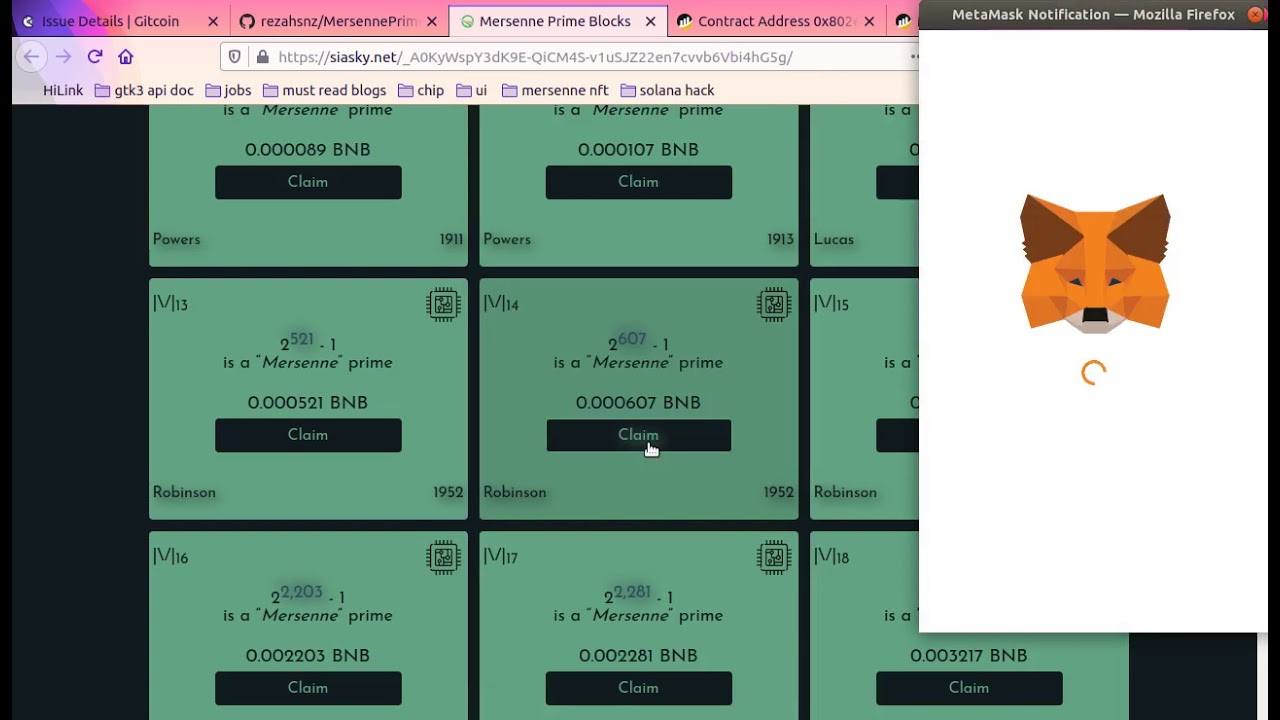Viewport: 1280px width, 720px height.
Task: Close the Contract Address tab
Action: (869, 21)
